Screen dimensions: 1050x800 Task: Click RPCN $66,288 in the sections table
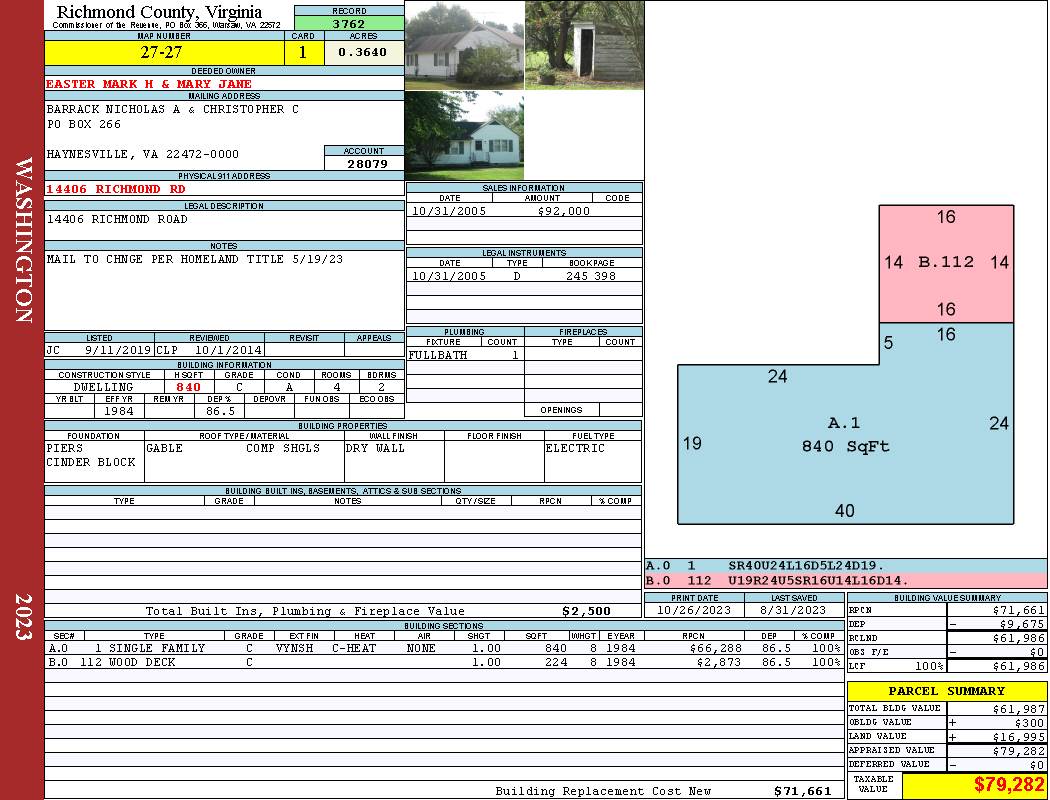[715, 649]
